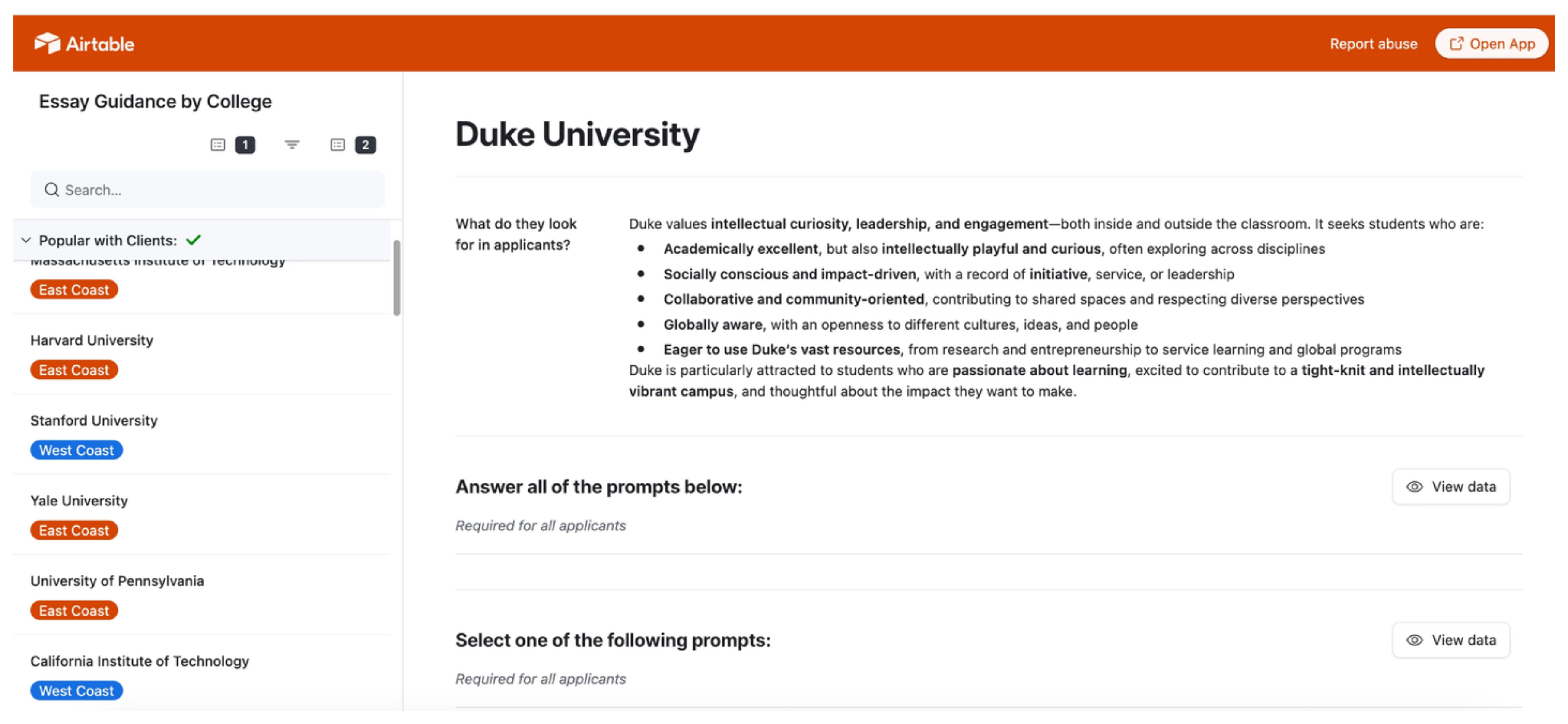Click the Airtable logo icon

(48, 43)
